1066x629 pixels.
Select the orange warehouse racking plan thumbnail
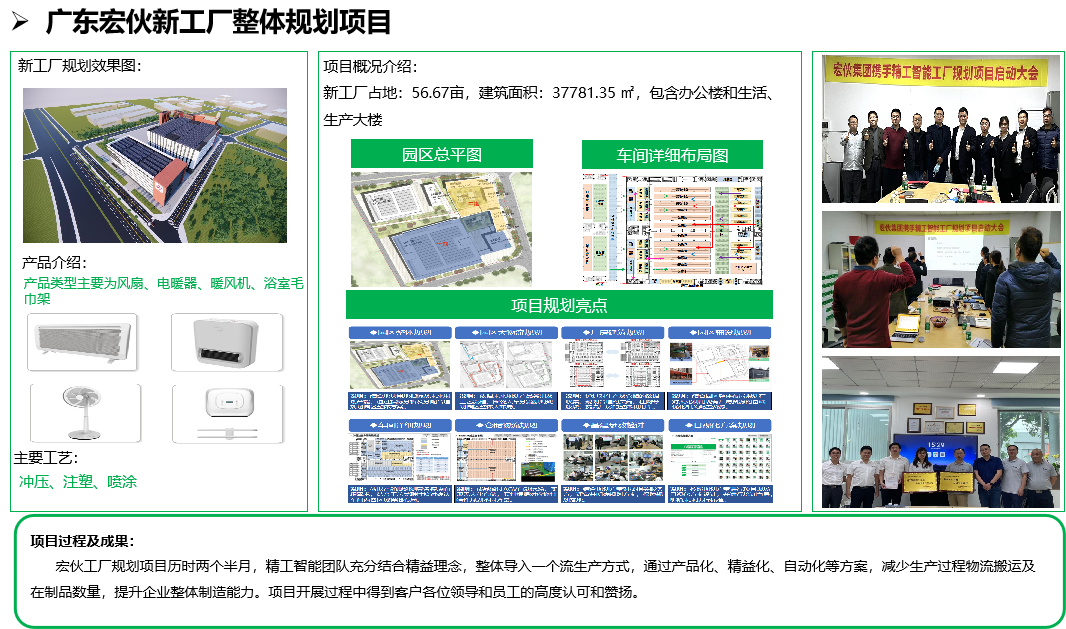506,458
